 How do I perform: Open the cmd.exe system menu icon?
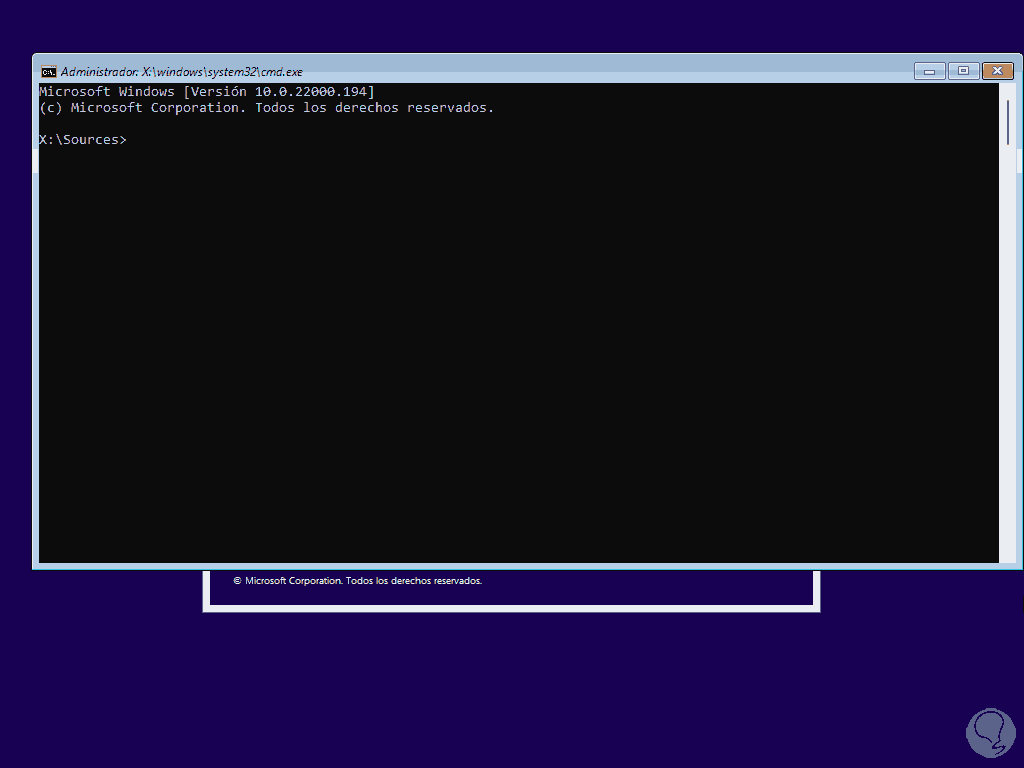(x=48, y=72)
